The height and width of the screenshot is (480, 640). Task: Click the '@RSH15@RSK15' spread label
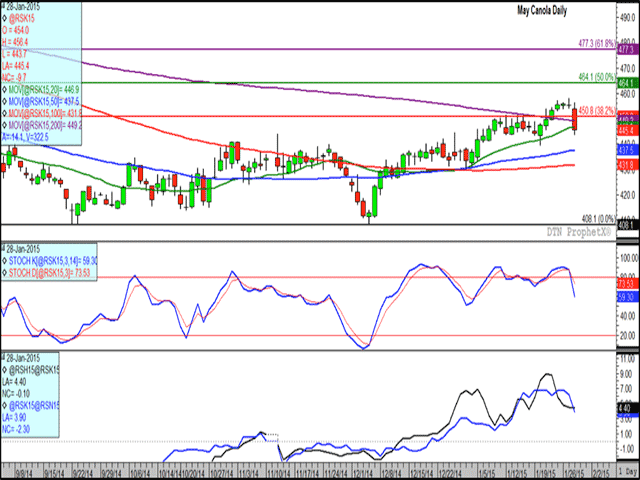pyautogui.click(x=34, y=370)
